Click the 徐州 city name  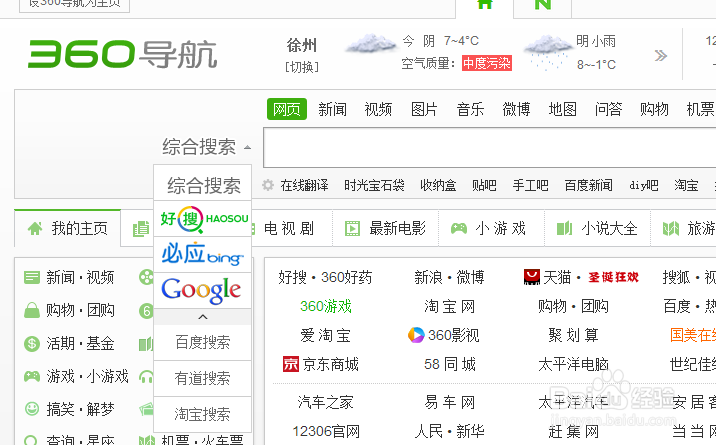coord(302,45)
